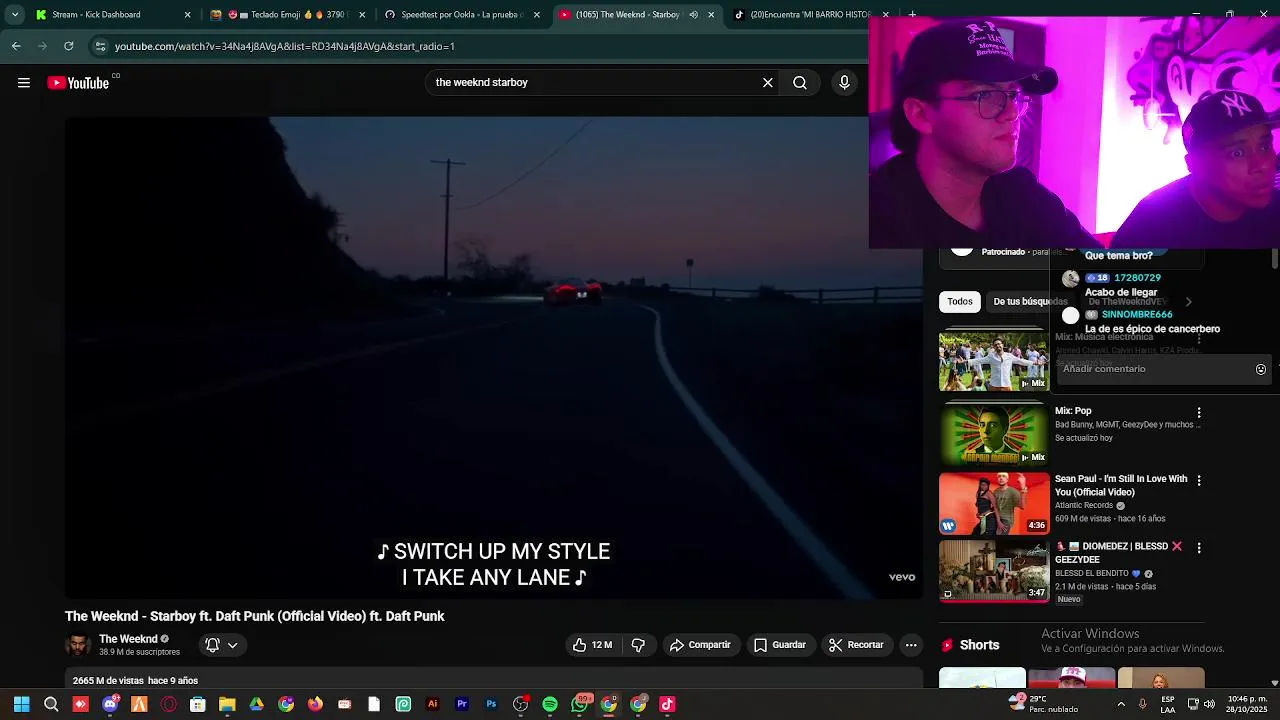
Task: Show more filter chips with right arrow
Action: point(1188,301)
